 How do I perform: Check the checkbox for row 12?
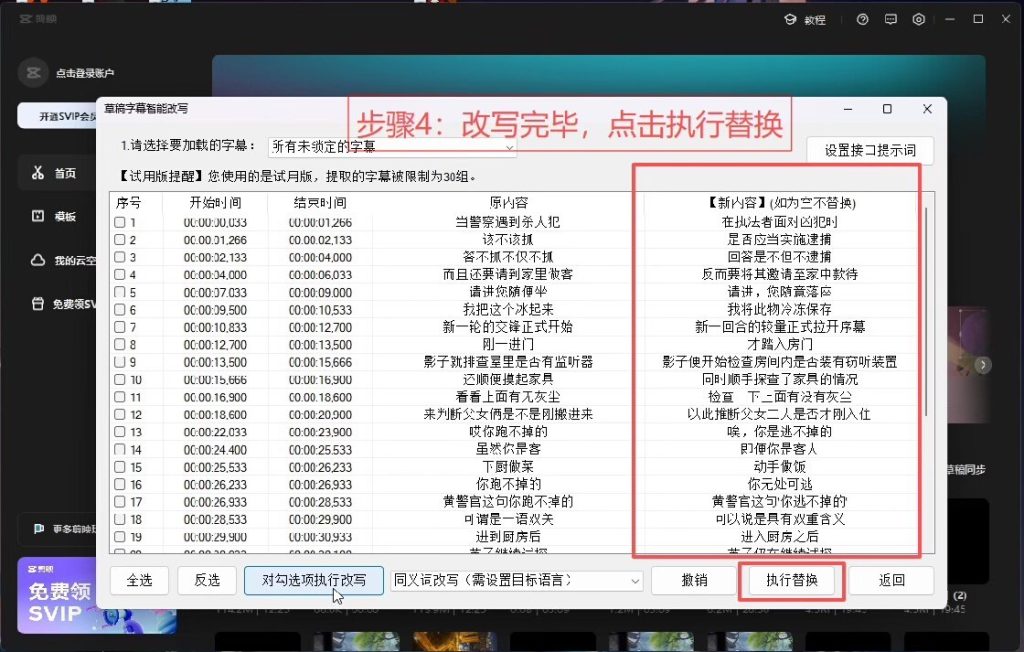(x=120, y=414)
